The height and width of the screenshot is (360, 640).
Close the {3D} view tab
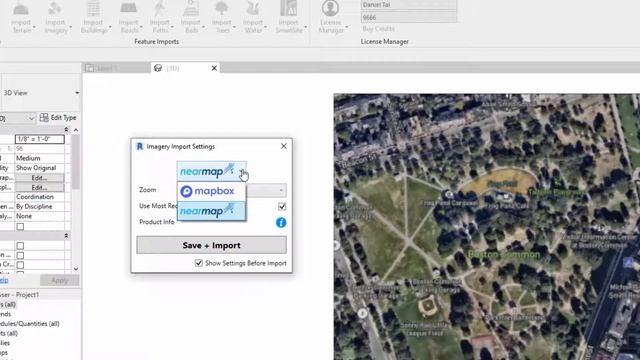(214, 68)
